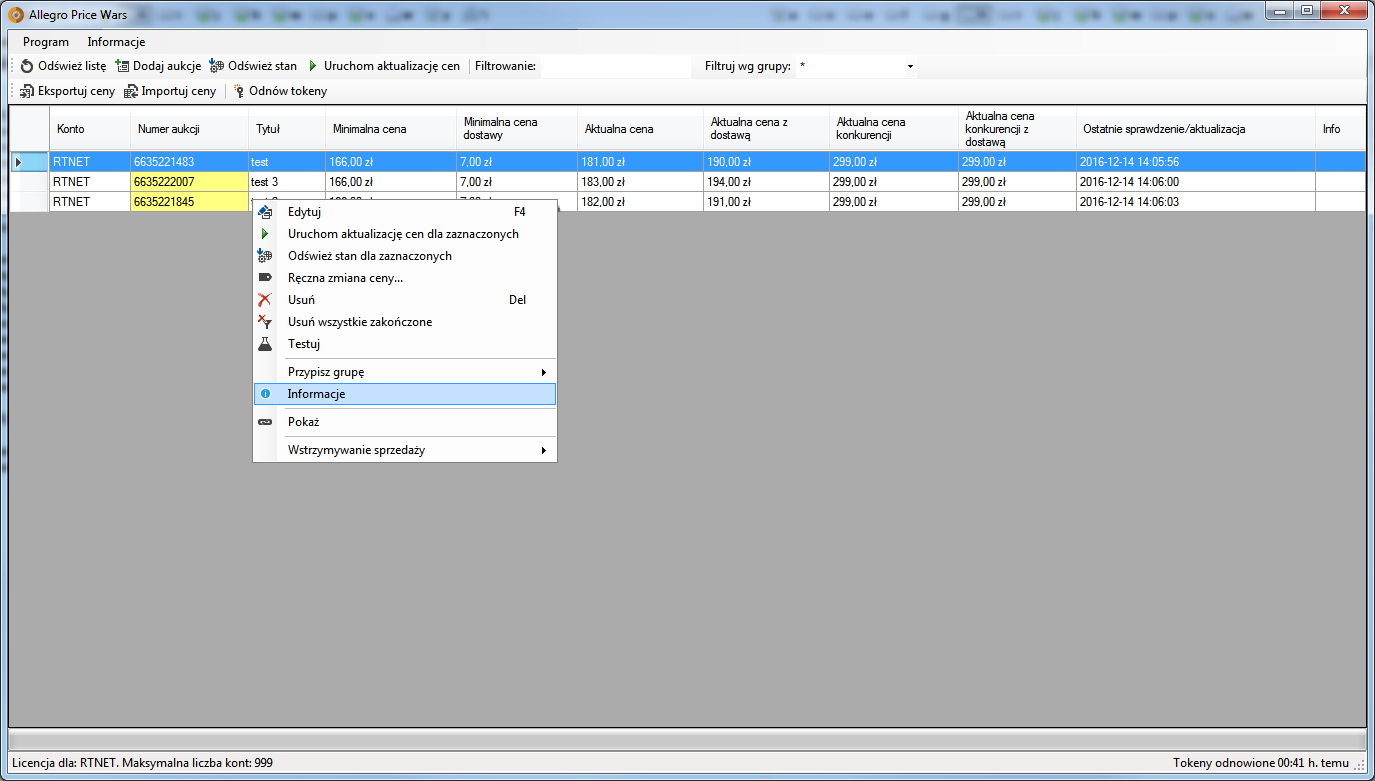Click auction number 6635221483 cell
This screenshot has height=781, width=1375.
[x=189, y=162]
